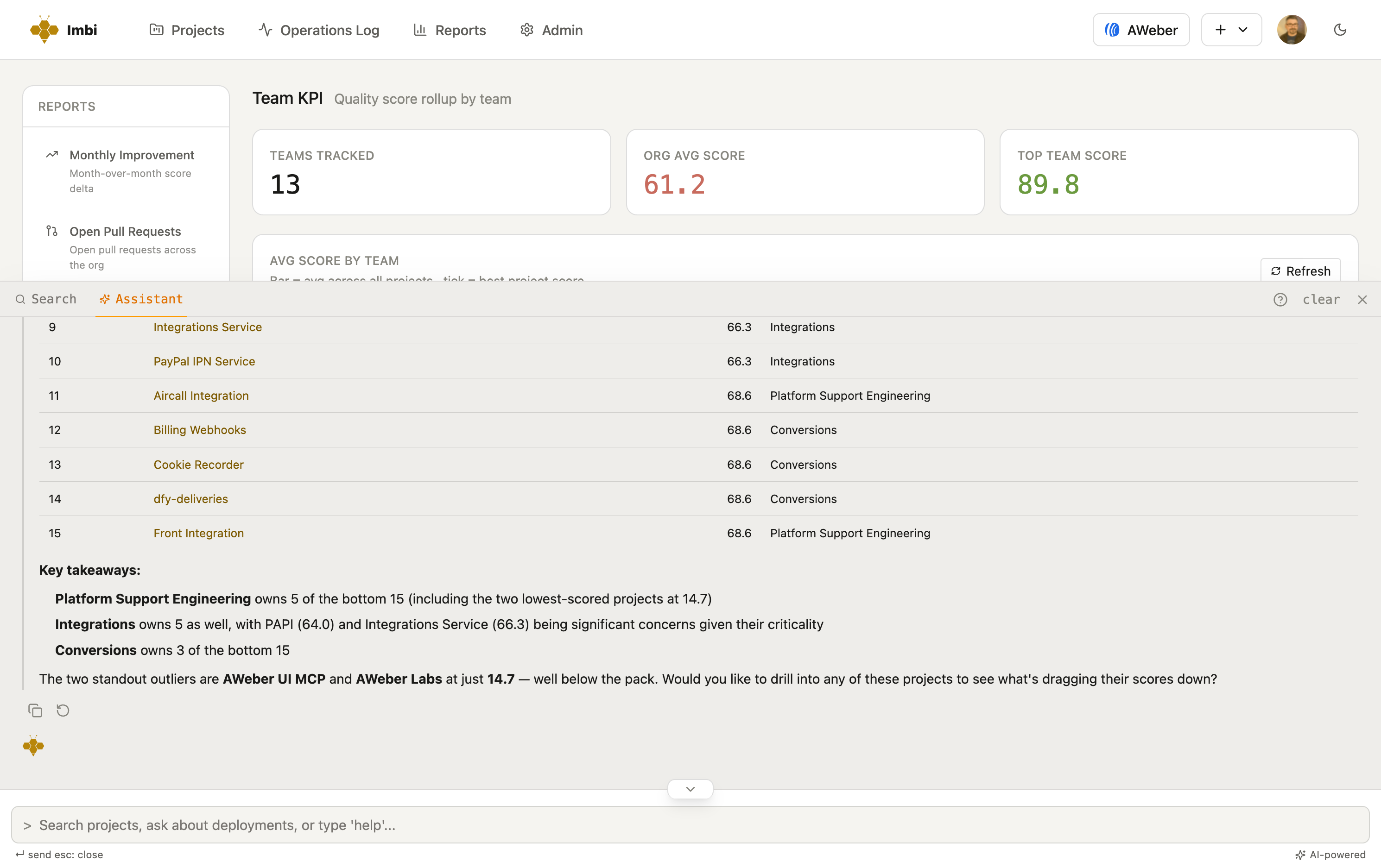The image size is (1381, 868).
Task: Click the Projects folder icon
Action: tap(156, 30)
